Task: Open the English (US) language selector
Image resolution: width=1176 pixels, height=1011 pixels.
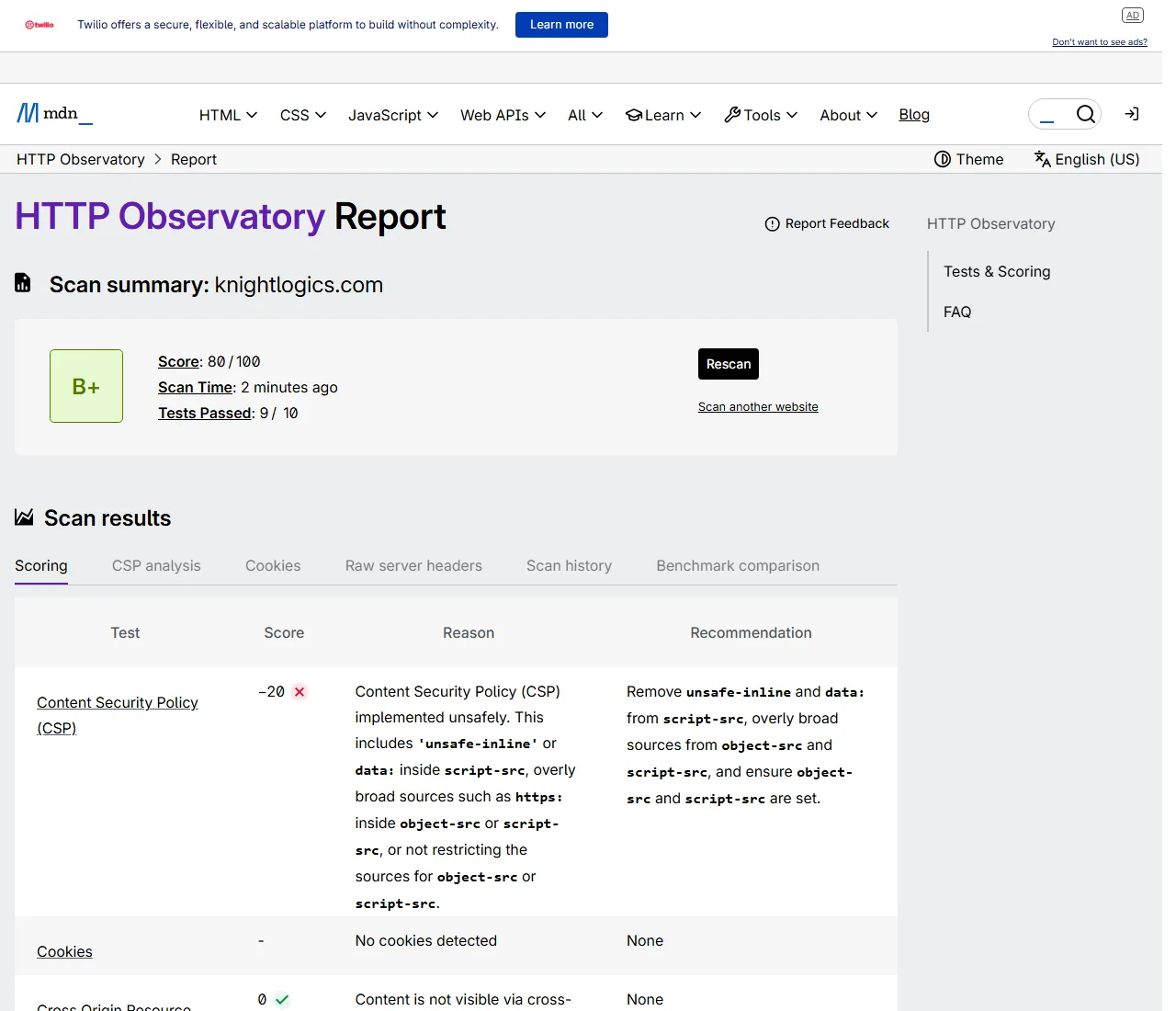Action: click(x=1086, y=159)
